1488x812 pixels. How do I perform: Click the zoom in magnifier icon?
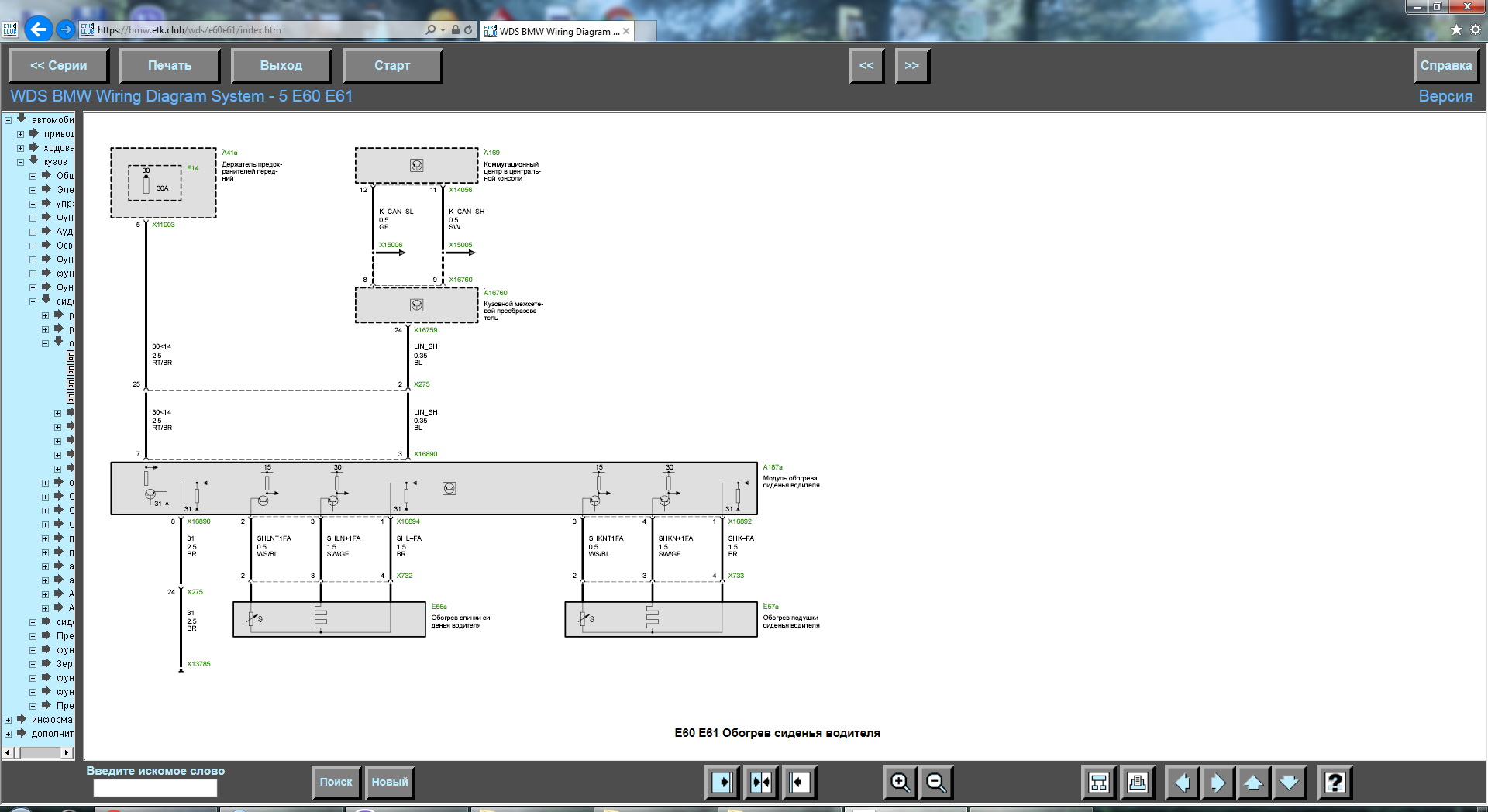pyautogui.click(x=900, y=783)
